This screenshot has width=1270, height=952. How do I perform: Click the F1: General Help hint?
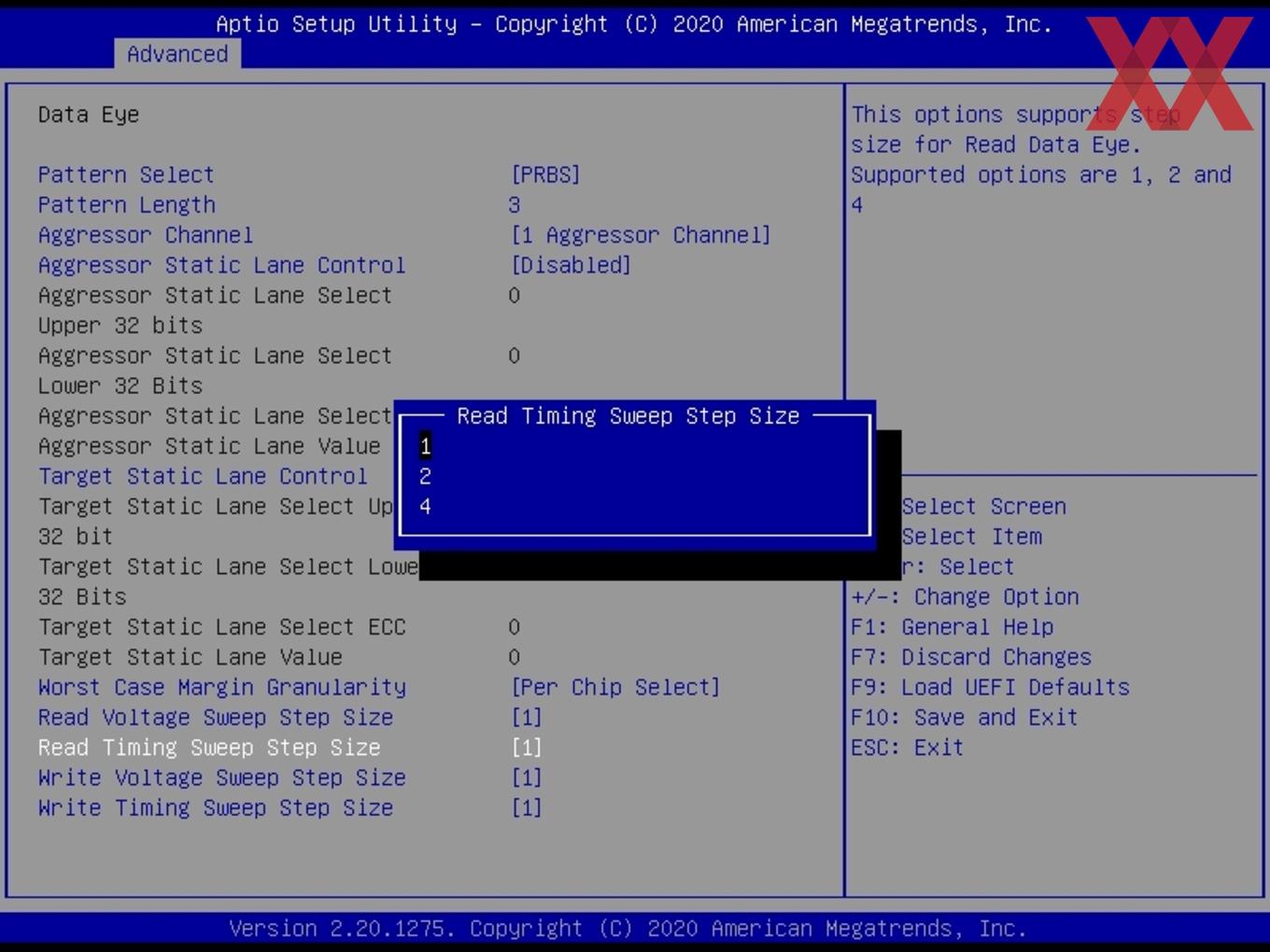(952, 627)
